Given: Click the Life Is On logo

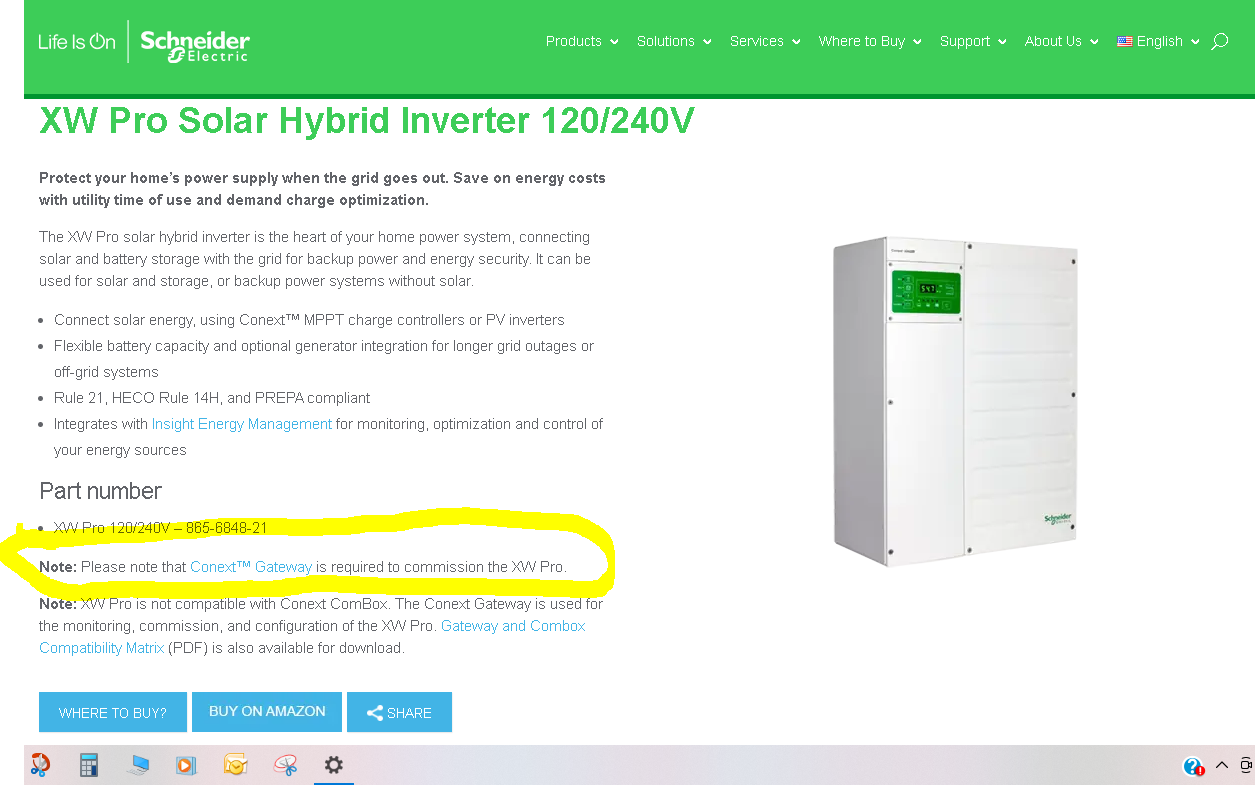Looking at the screenshot, I should pyautogui.click(x=77, y=42).
